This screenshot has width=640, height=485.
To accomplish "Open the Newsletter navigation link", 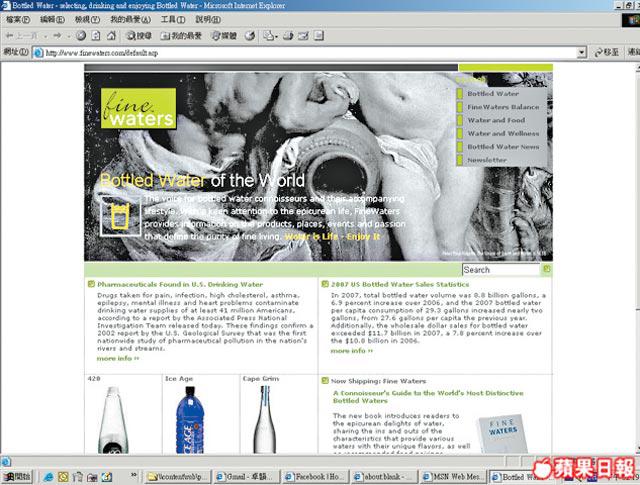I will [x=487, y=160].
